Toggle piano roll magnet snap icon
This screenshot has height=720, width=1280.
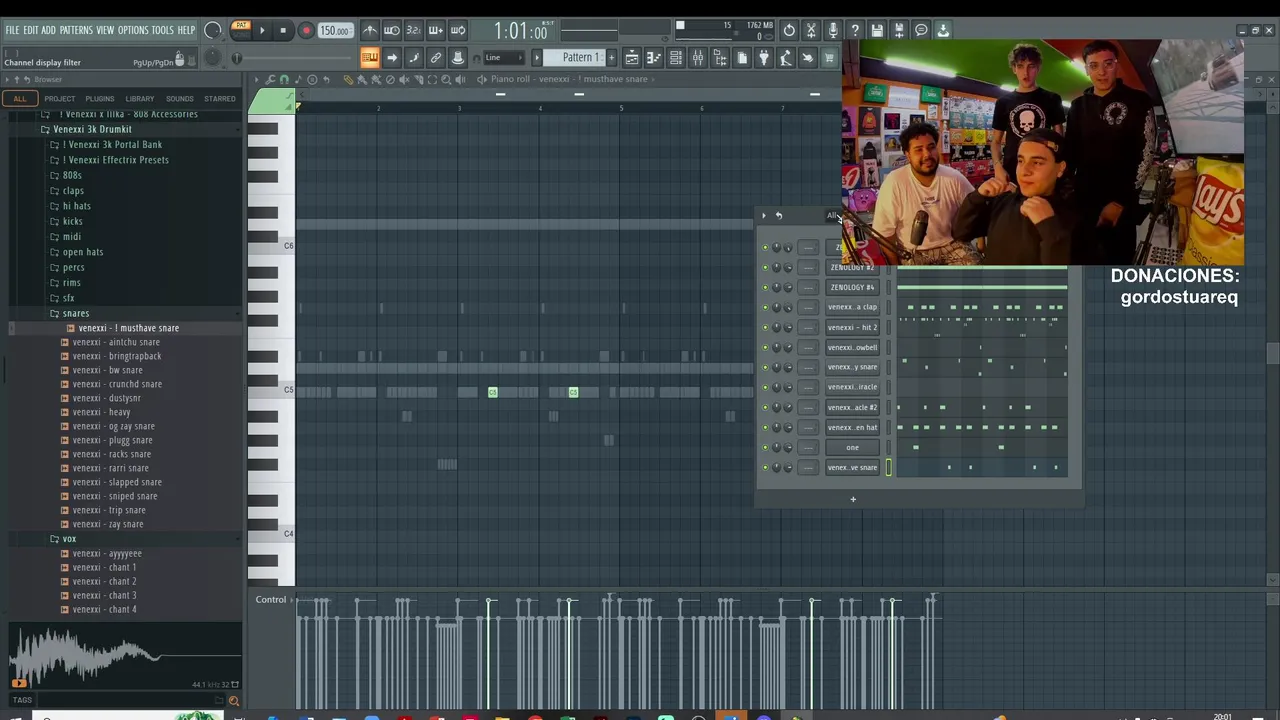click(x=284, y=79)
